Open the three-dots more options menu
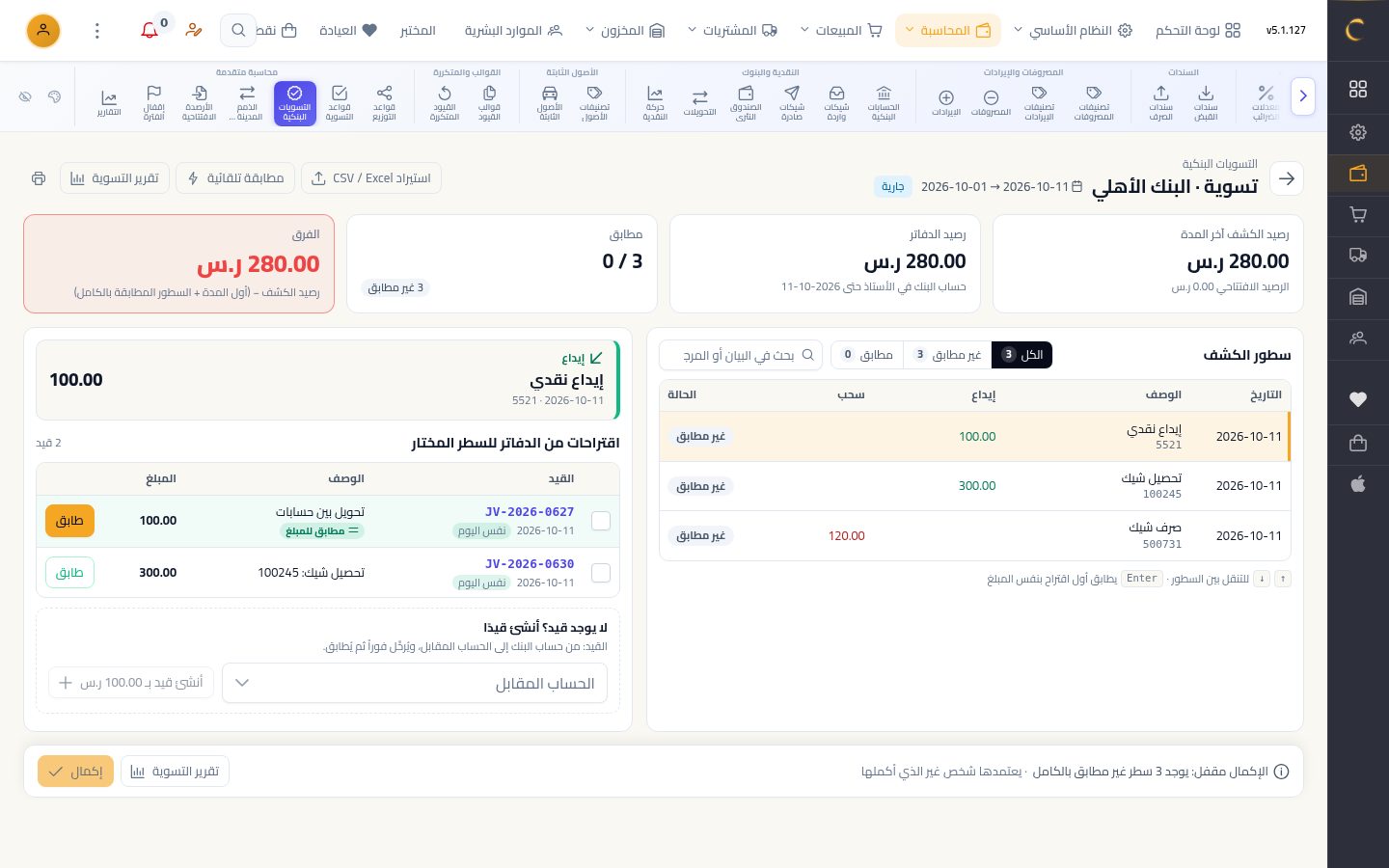 click(96, 31)
